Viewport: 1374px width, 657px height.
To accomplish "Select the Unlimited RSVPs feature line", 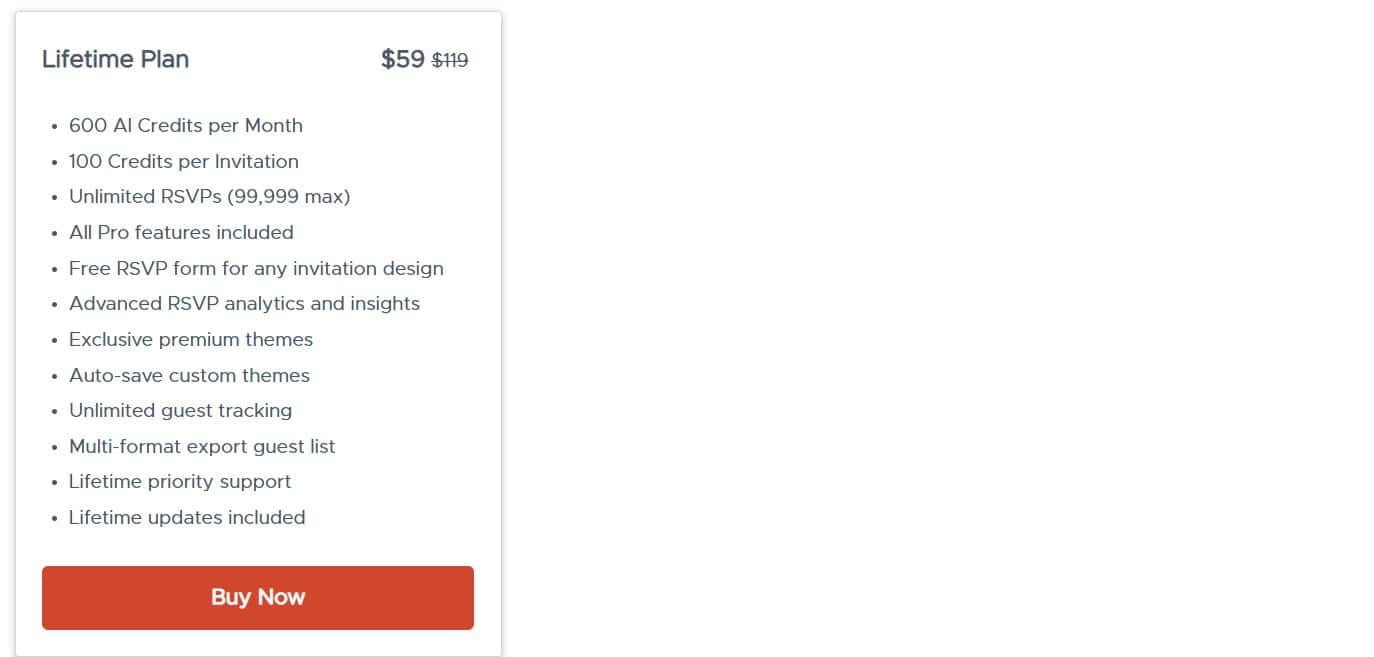I will (209, 196).
